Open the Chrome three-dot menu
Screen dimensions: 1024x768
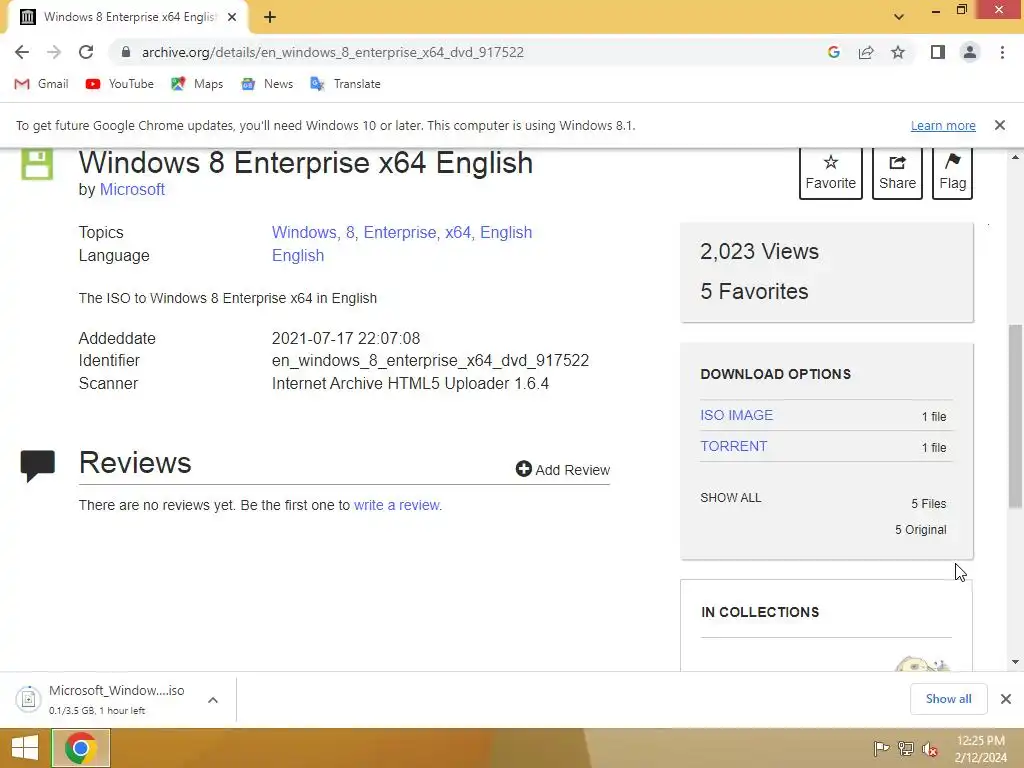tap(1002, 52)
